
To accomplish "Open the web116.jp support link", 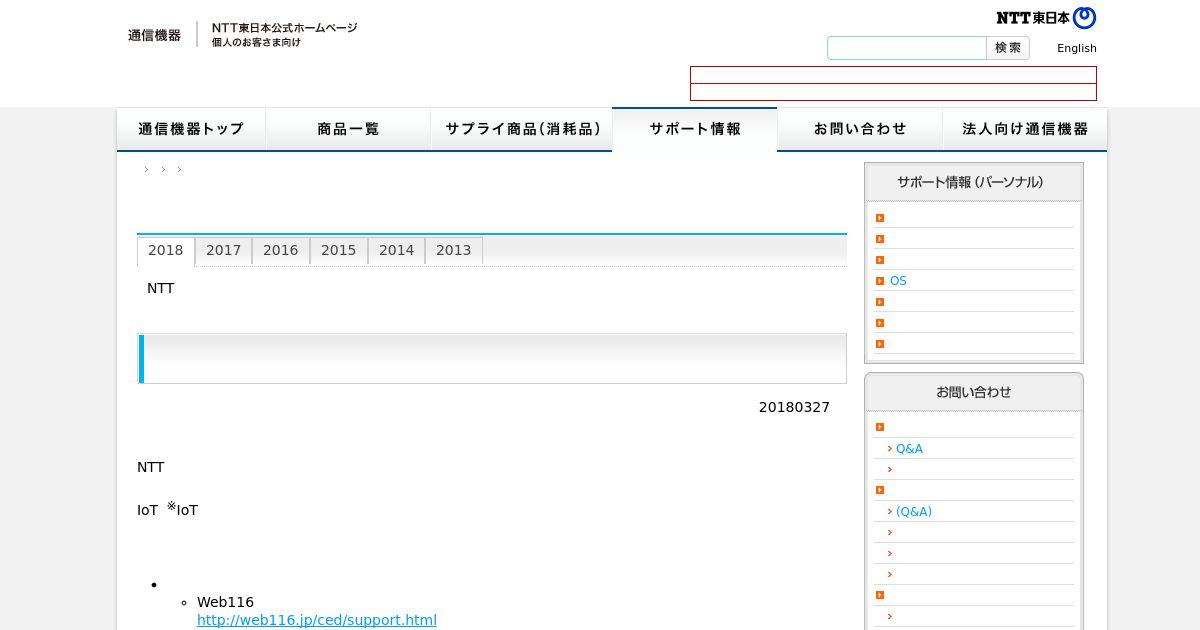I will pyautogui.click(x=317, y=620).
